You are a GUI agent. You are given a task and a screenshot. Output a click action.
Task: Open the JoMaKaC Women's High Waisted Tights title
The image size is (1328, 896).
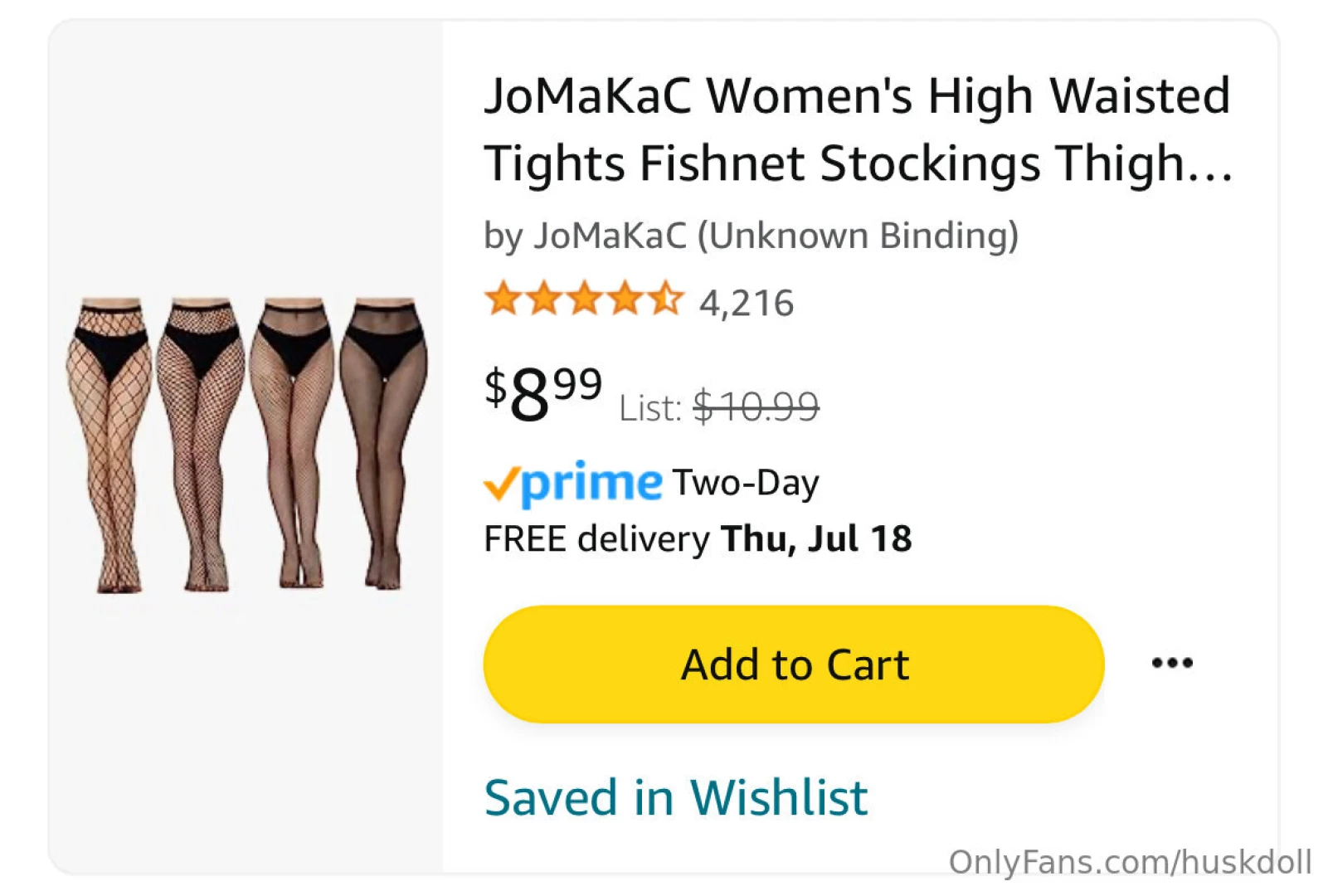tap(857, 129)
